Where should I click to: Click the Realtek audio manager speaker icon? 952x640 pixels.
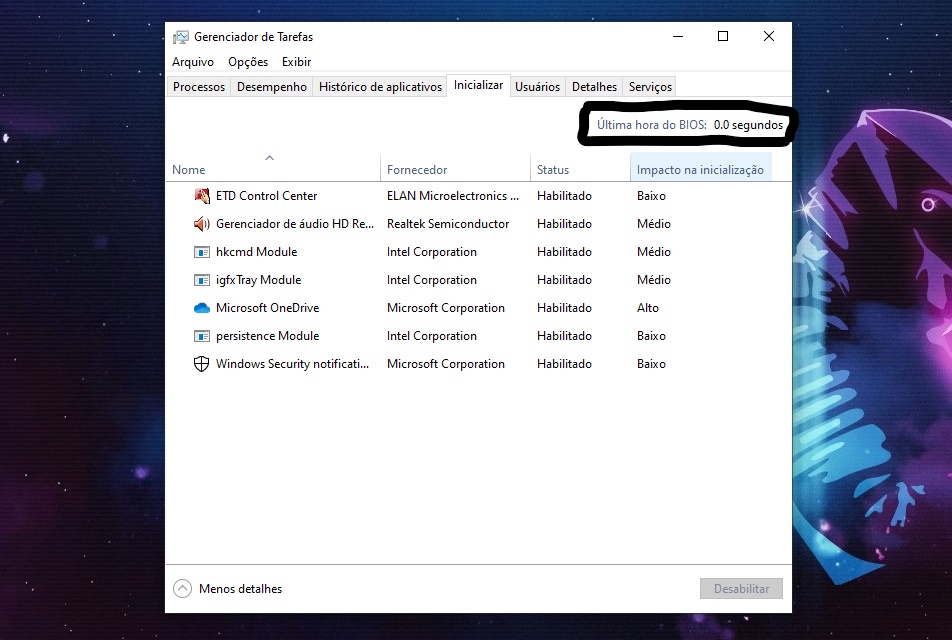(202, 224)
